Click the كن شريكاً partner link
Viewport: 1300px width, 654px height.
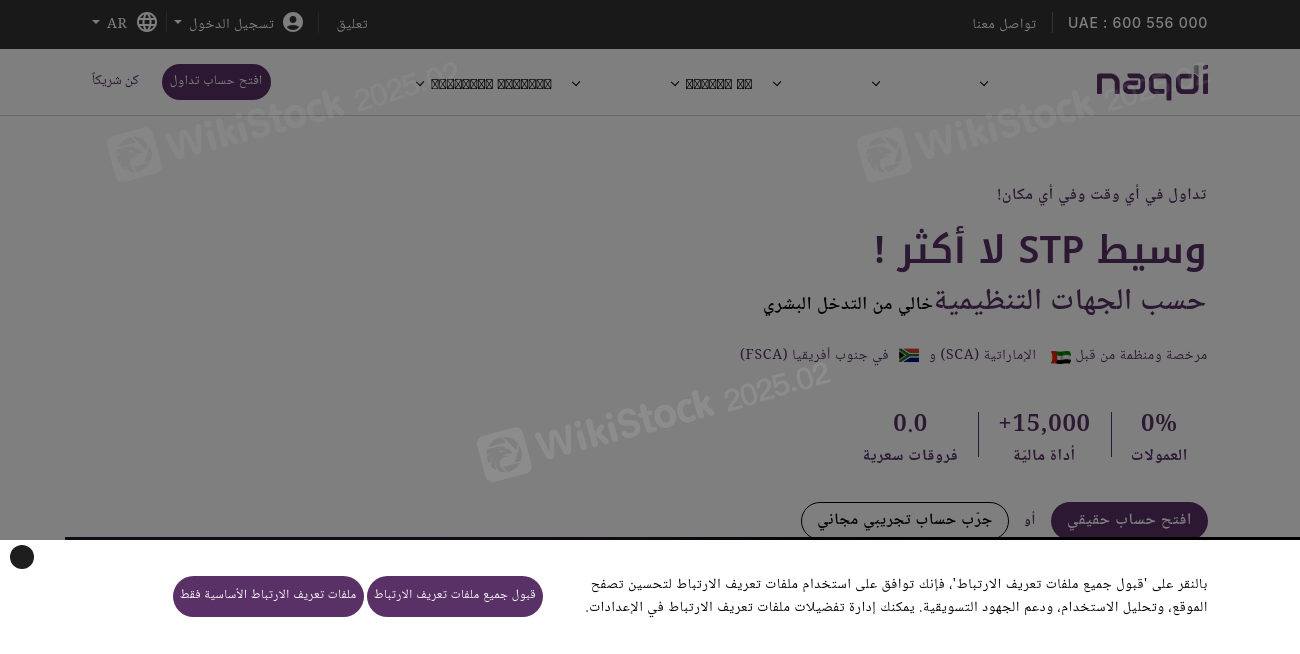pos(116,80)
